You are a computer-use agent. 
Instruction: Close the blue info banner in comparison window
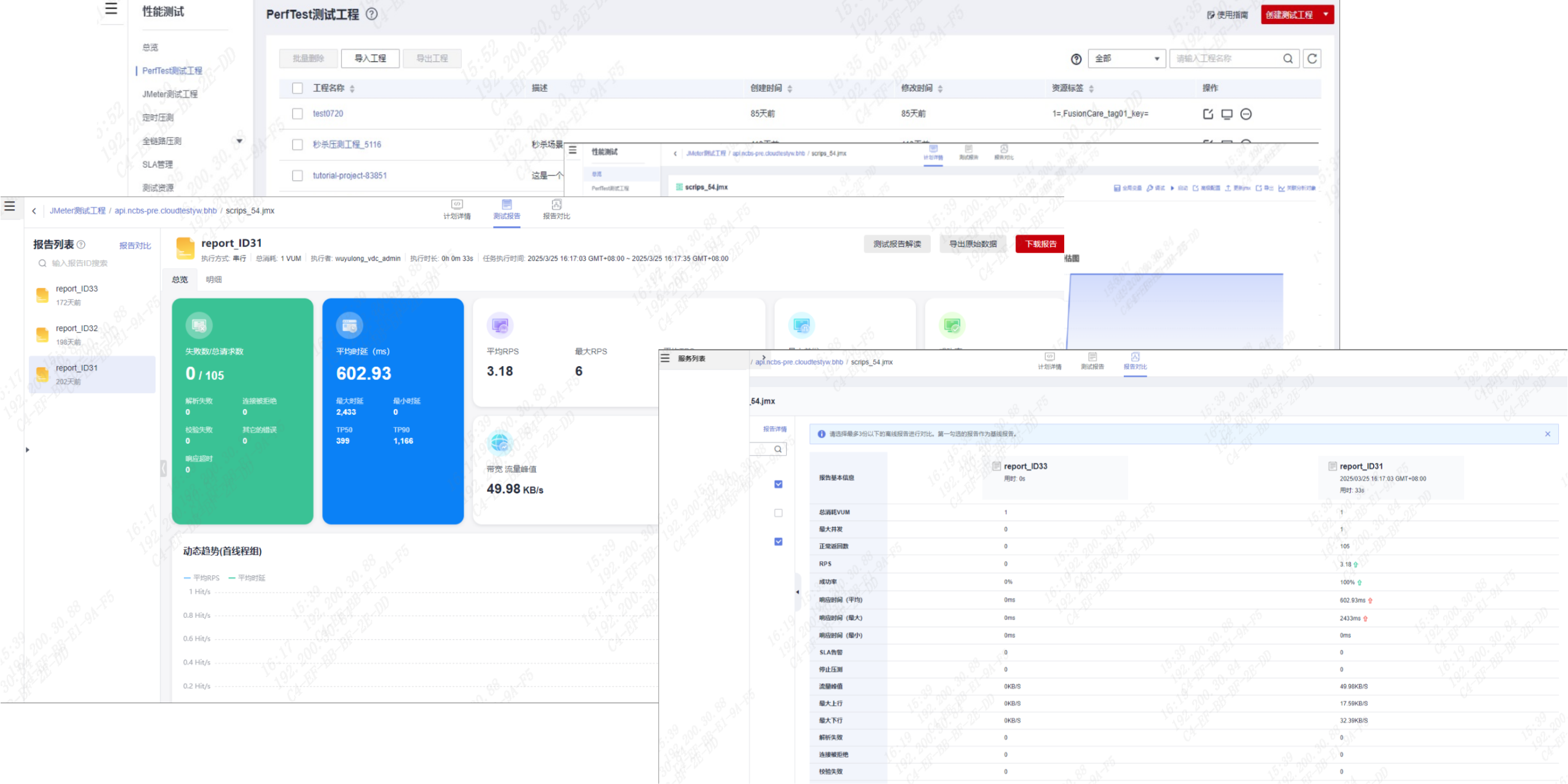click(x=1548, y=434)
